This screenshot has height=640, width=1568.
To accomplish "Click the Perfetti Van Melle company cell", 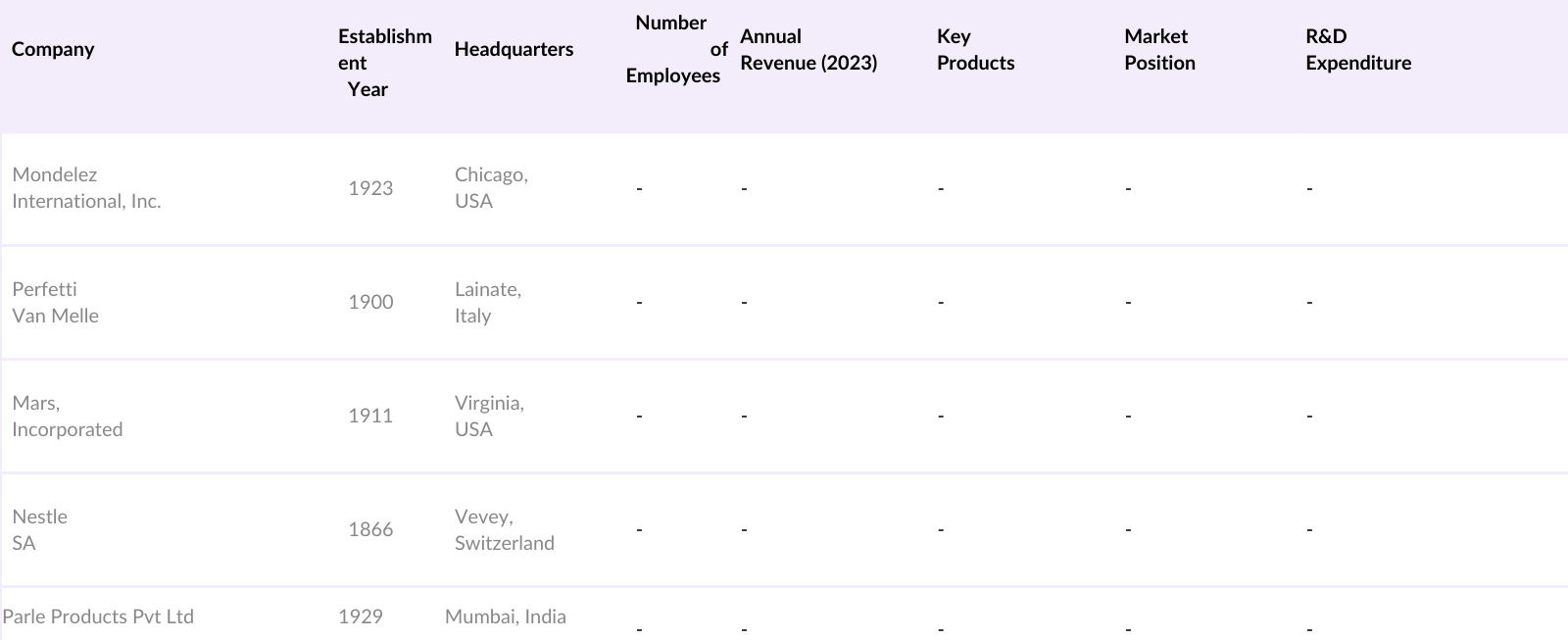I will click(56, 302).
